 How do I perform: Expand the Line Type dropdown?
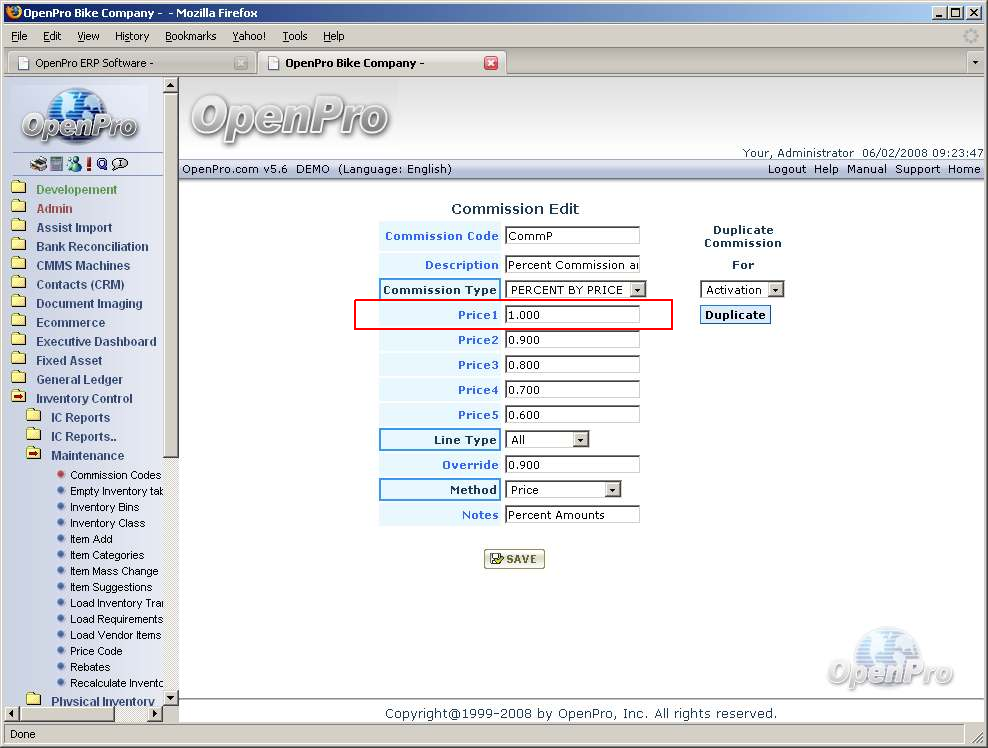coord(580,440)
